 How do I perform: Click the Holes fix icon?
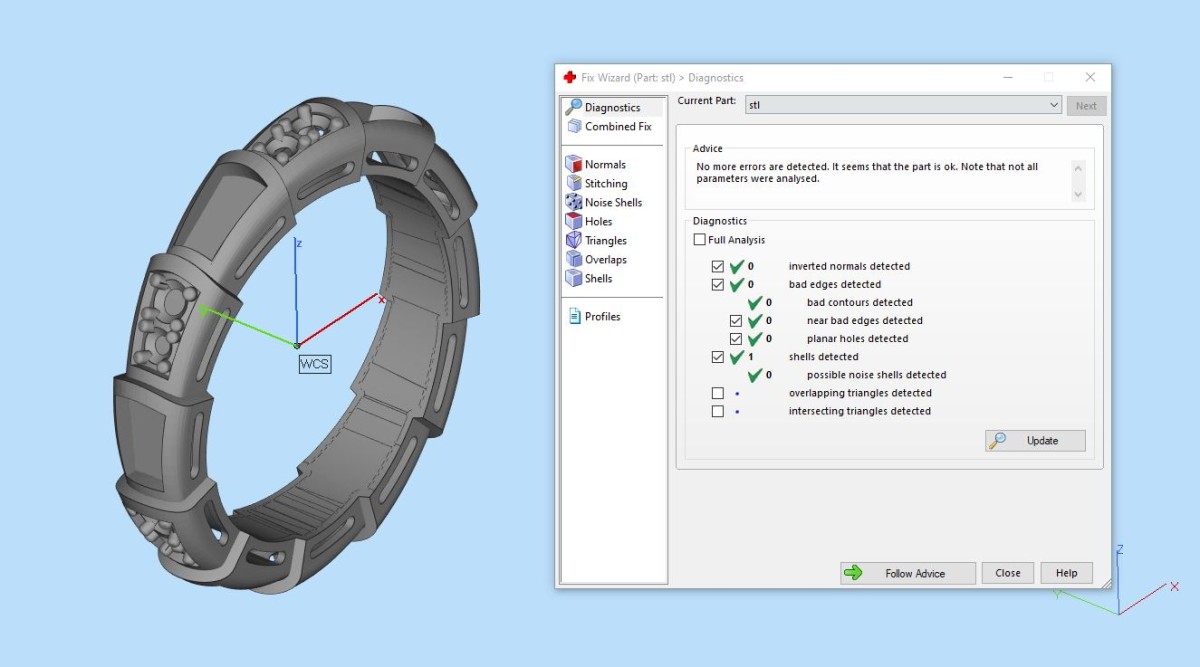(x=574, y=221)
